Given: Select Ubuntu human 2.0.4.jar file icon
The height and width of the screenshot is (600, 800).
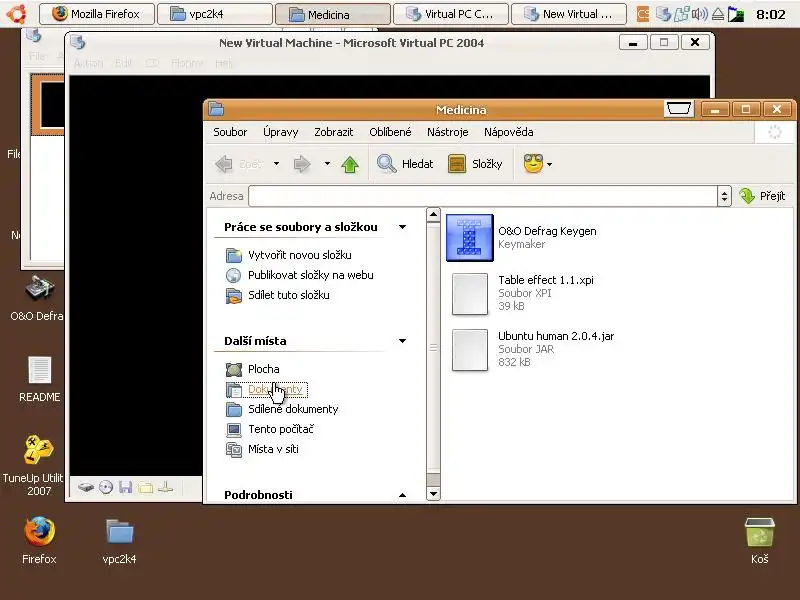Looking at the screenshot, I should 470,350.
